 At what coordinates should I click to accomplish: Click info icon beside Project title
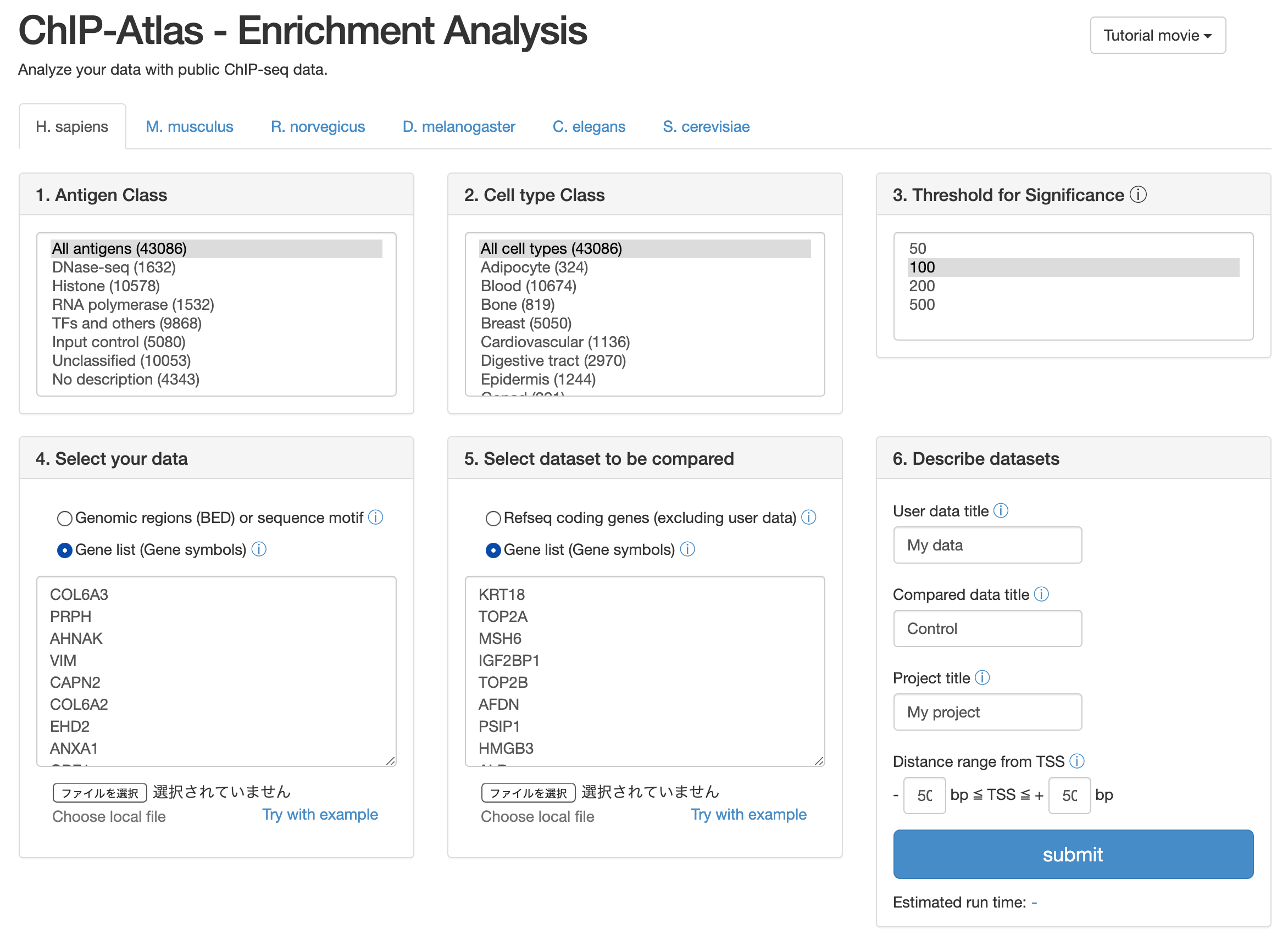tap(981, 677)
